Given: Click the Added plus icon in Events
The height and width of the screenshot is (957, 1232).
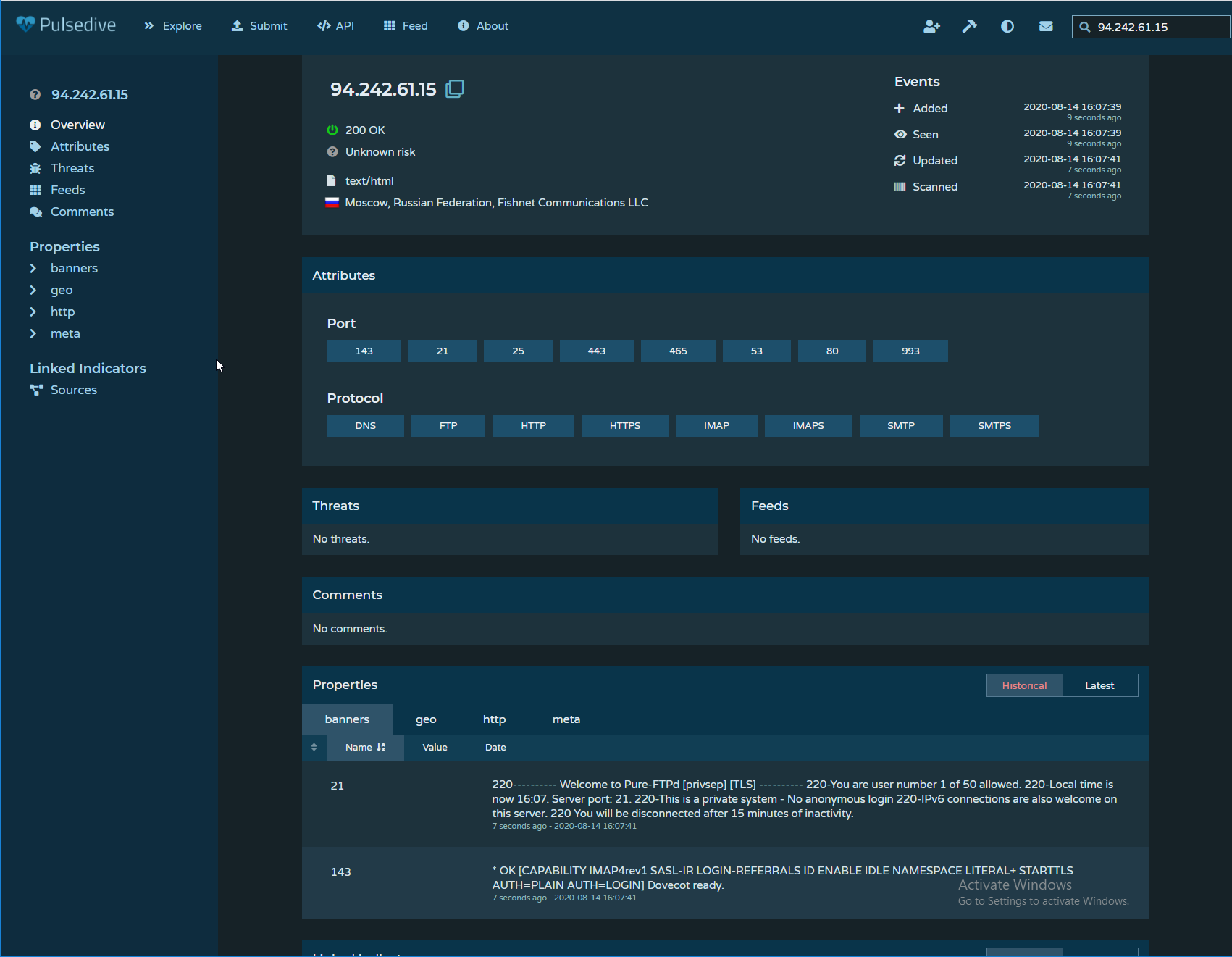Looking at the screenshot, I should [900, 108].
